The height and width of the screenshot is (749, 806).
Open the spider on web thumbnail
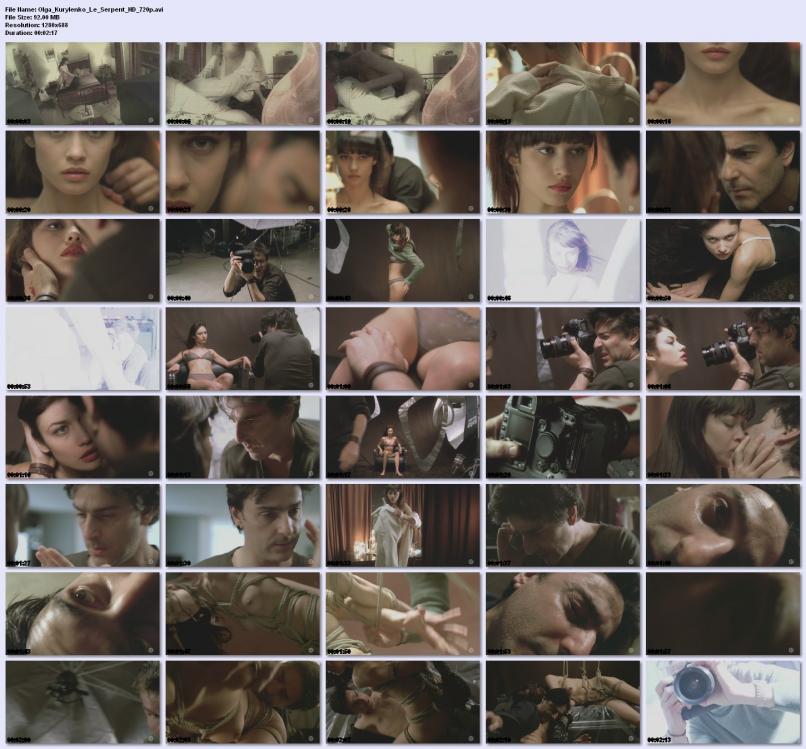[83, 702]
